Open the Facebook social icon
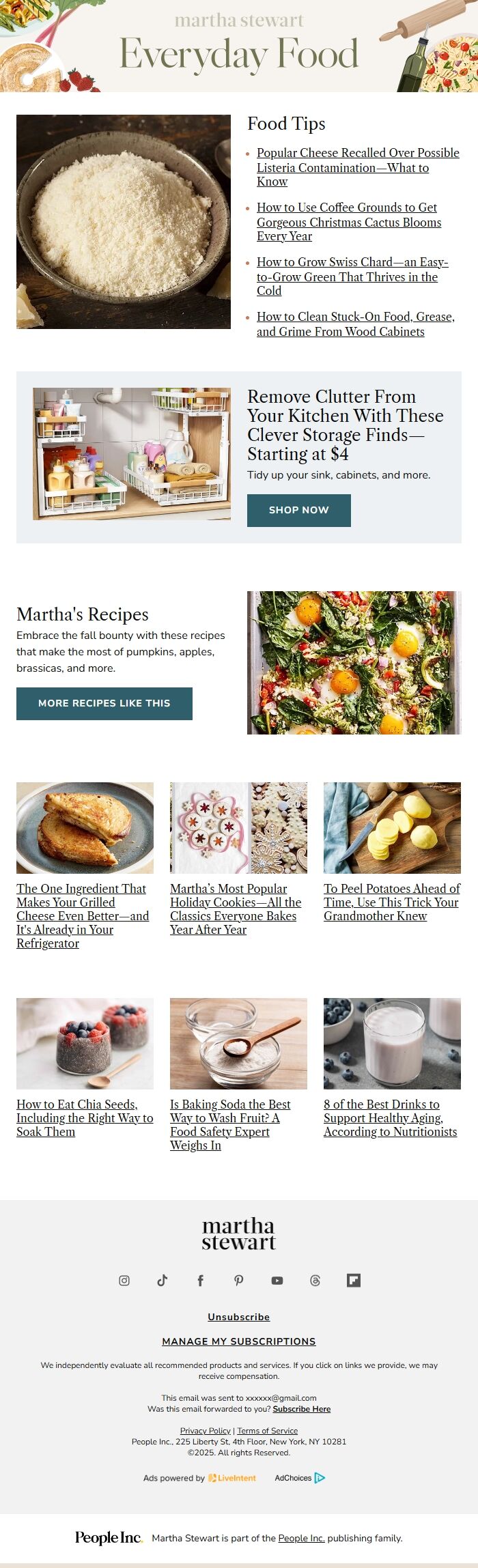Screen dimensions: 478x1568 click(x=201, y=1281)
